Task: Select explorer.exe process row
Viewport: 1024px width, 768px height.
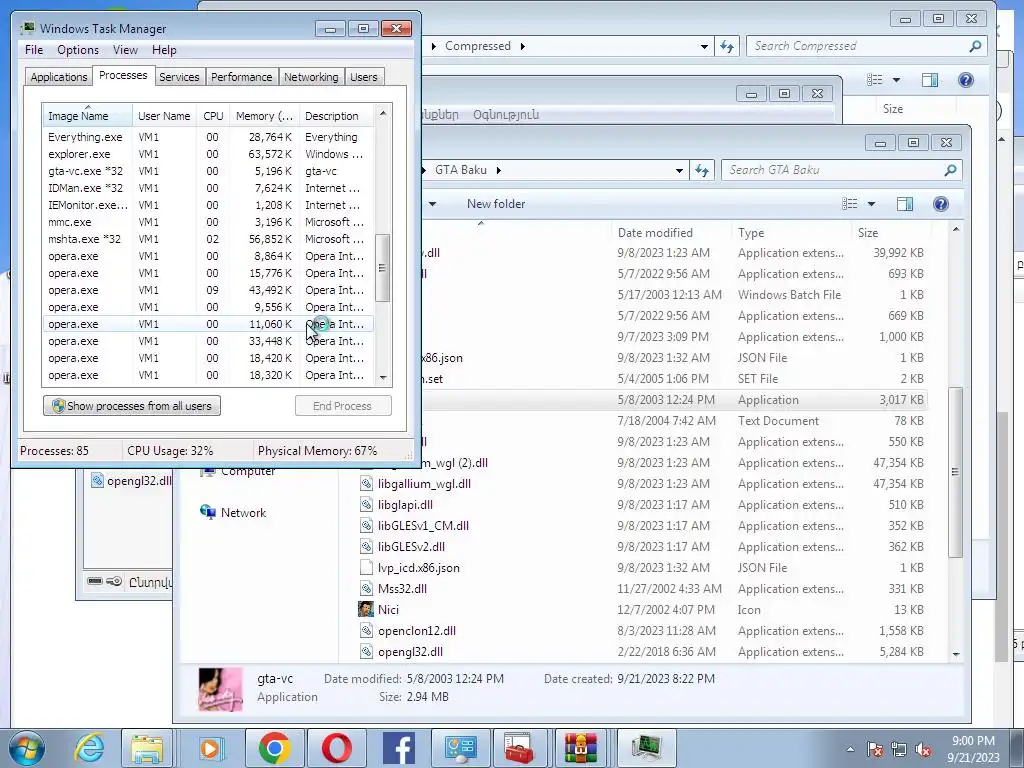Action: point(207,154)
